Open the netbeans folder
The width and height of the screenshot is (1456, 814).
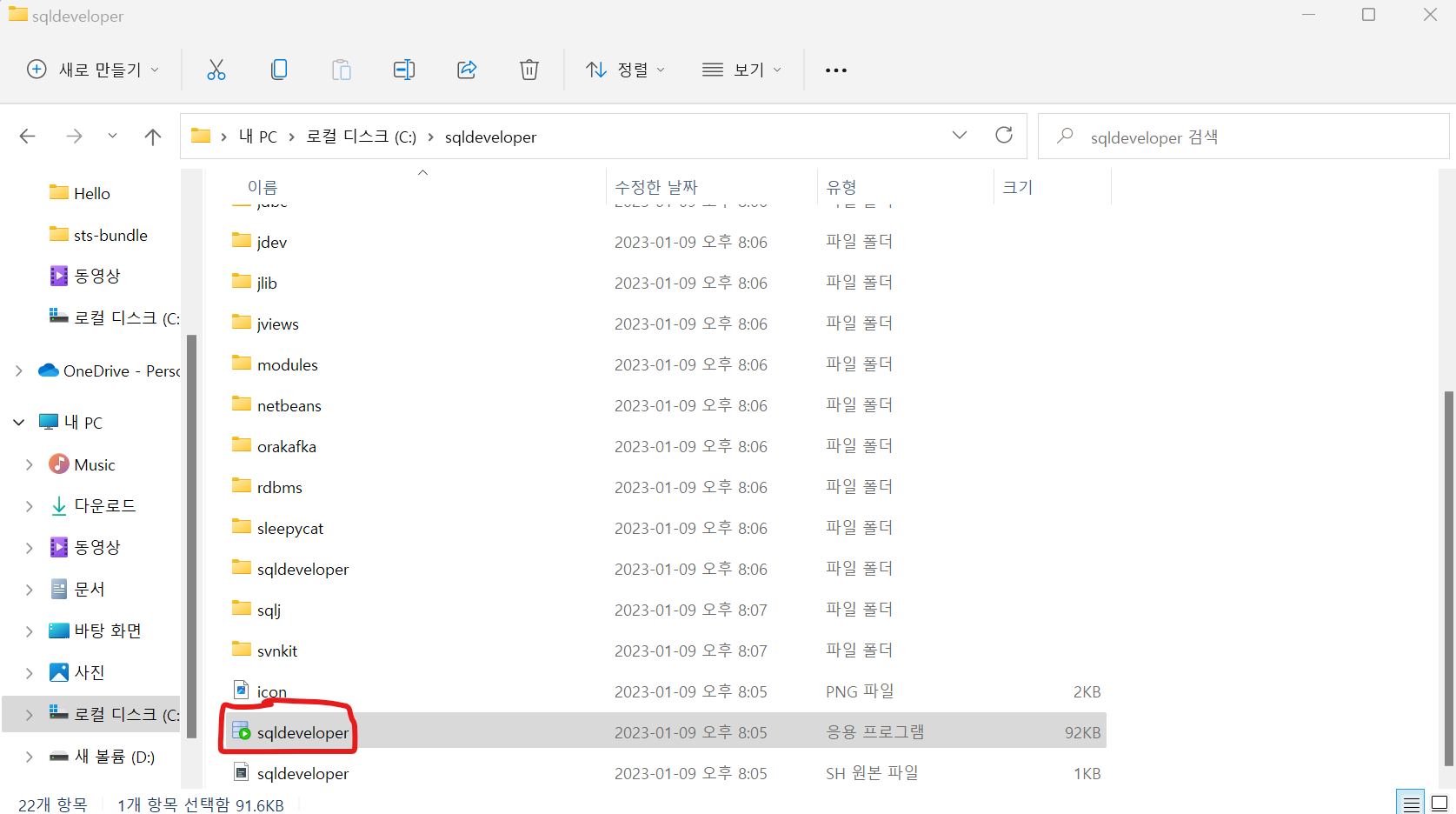(x=665, y=405)
